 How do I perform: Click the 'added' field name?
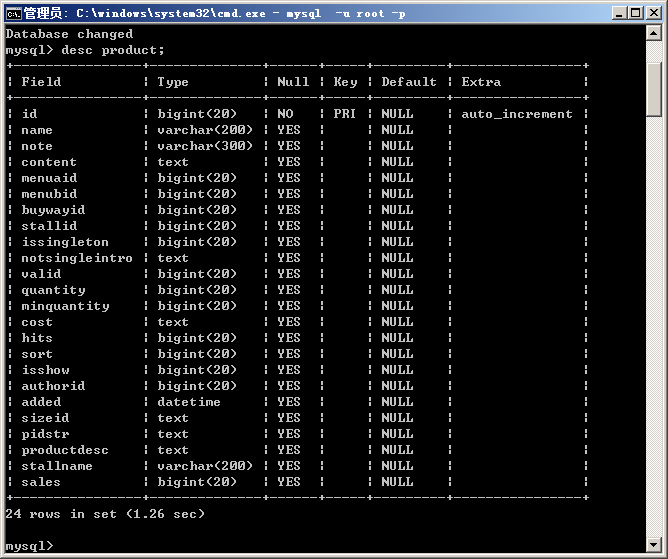[x=41, y=402]
